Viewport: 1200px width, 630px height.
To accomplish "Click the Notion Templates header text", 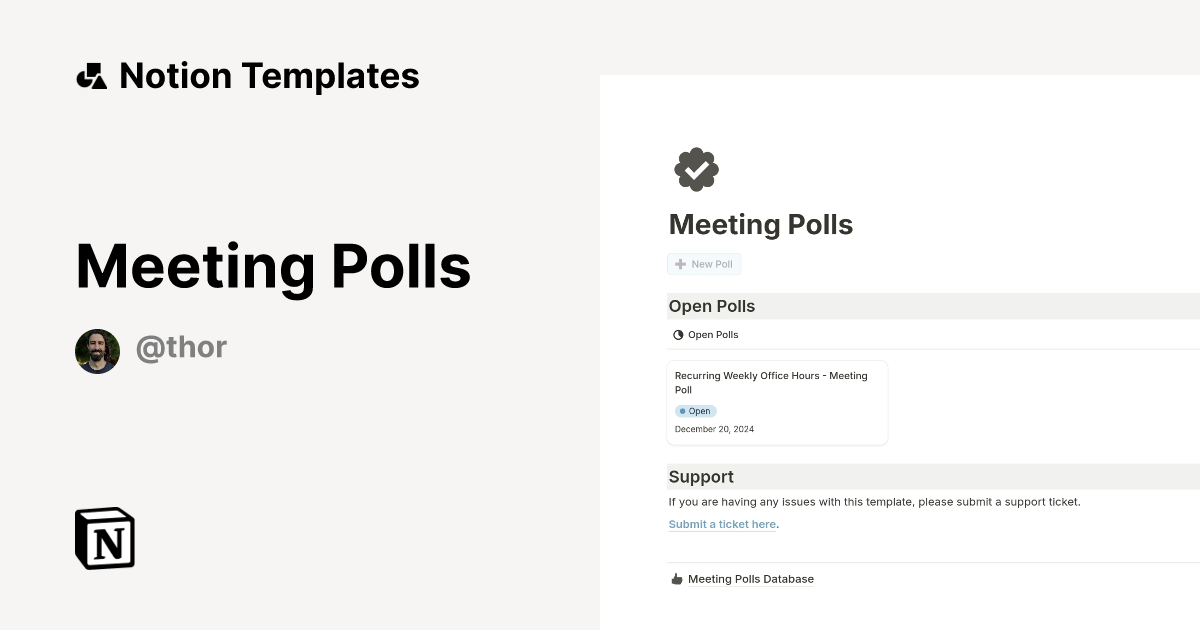I will (269, 75).
